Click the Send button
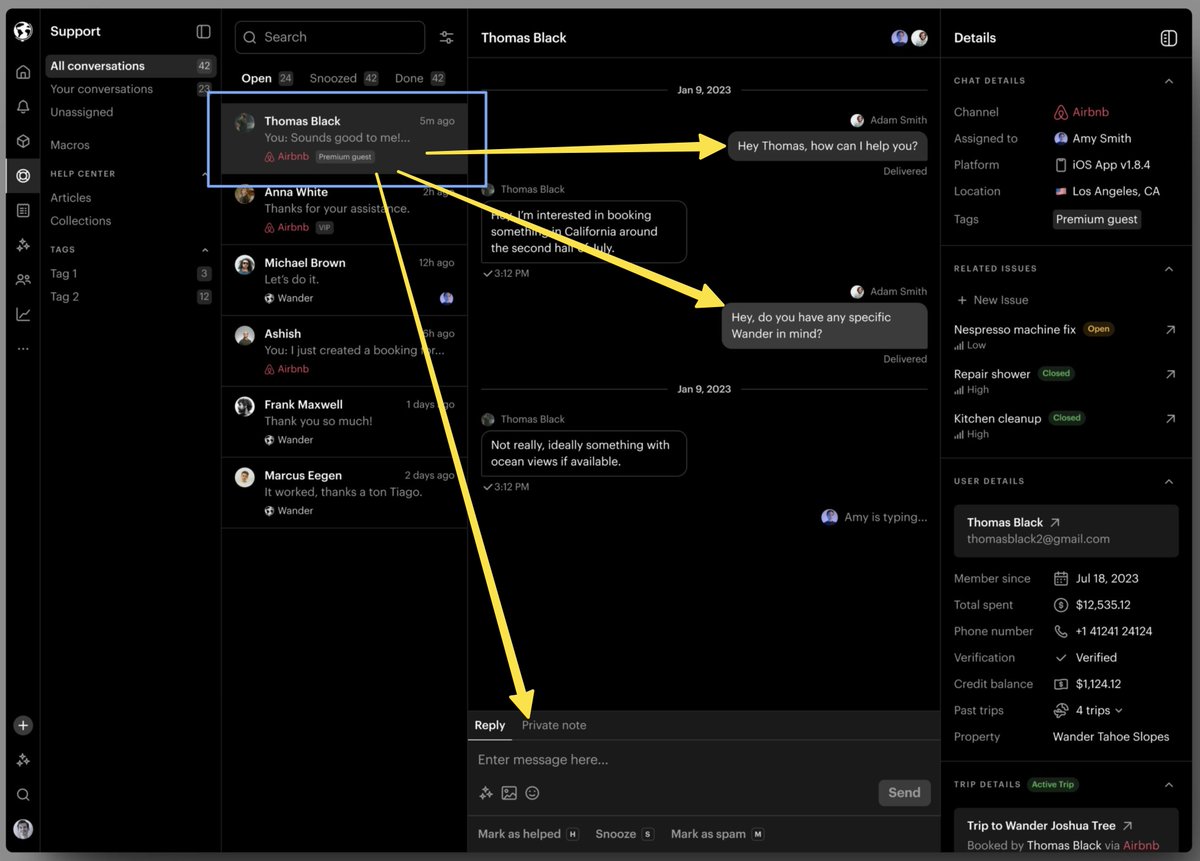Screen dimensions: 1200x861 [x=904, y=793]
